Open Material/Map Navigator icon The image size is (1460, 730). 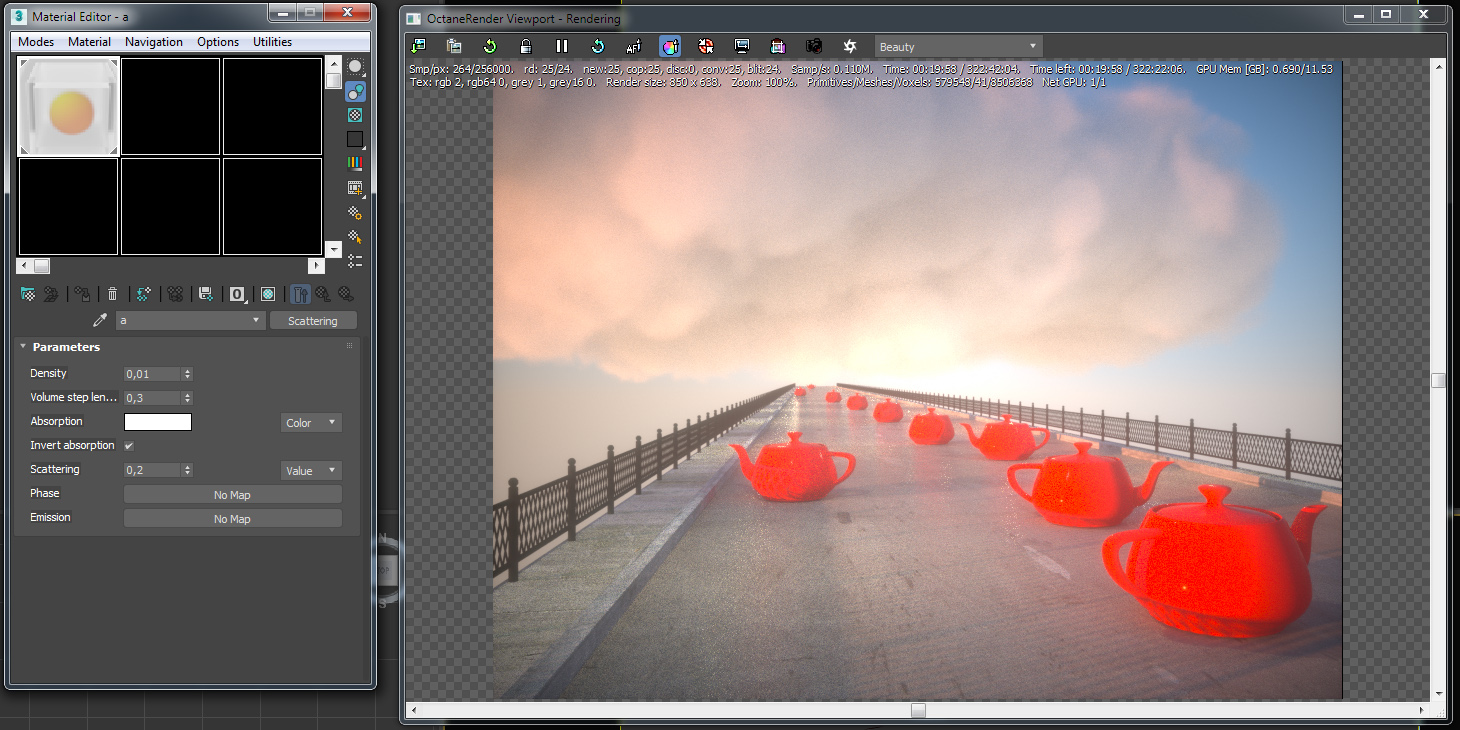pos(355,261)
